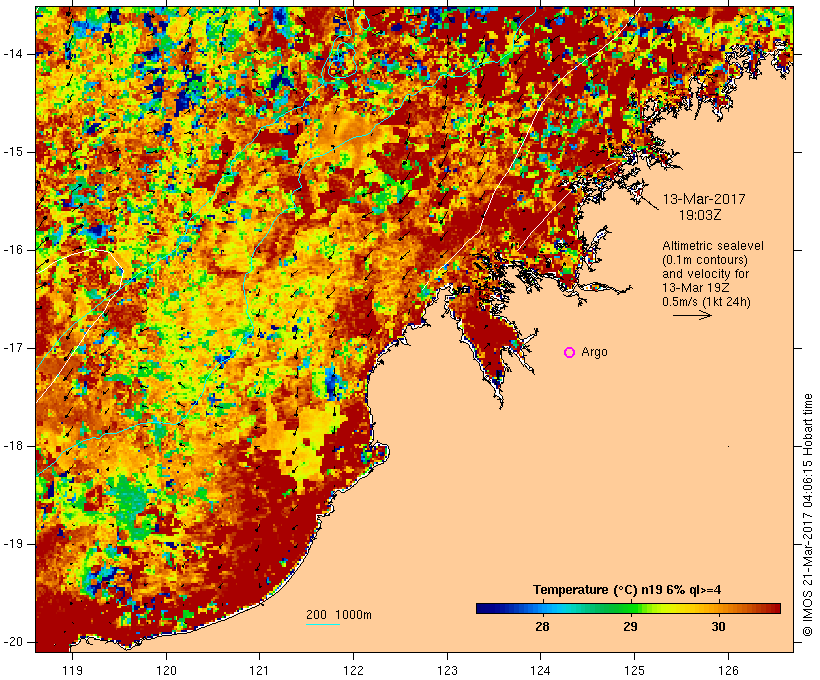Viewport: 820px width, 680px height.
Task: Click the velocity scale reference arrow
Action: pyautogui.click(x=692, y=315)
